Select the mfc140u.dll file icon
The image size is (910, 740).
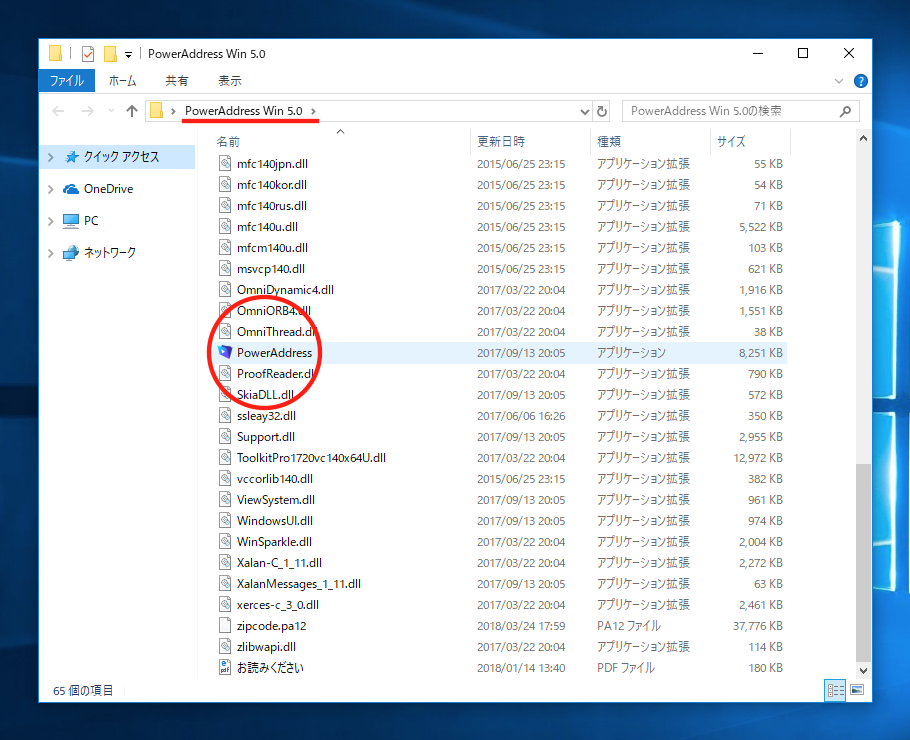[225, 226]
